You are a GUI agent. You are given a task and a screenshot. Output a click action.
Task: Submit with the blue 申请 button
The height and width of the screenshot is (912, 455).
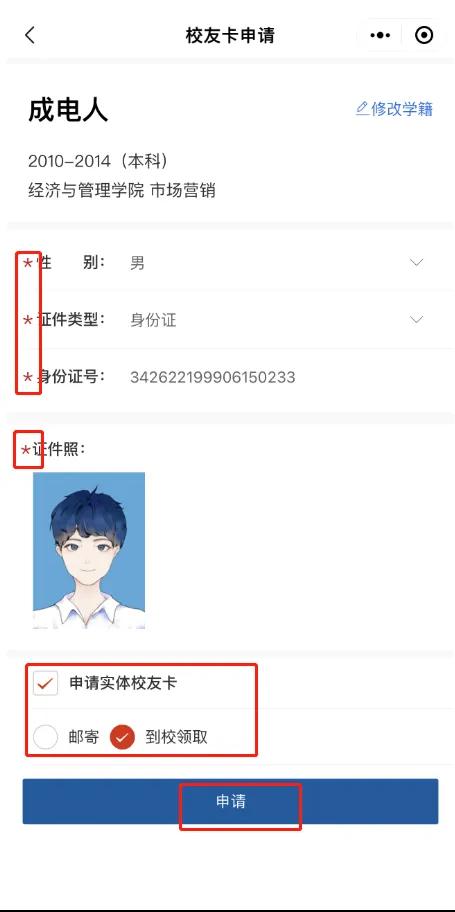click(x=230, y=801)
